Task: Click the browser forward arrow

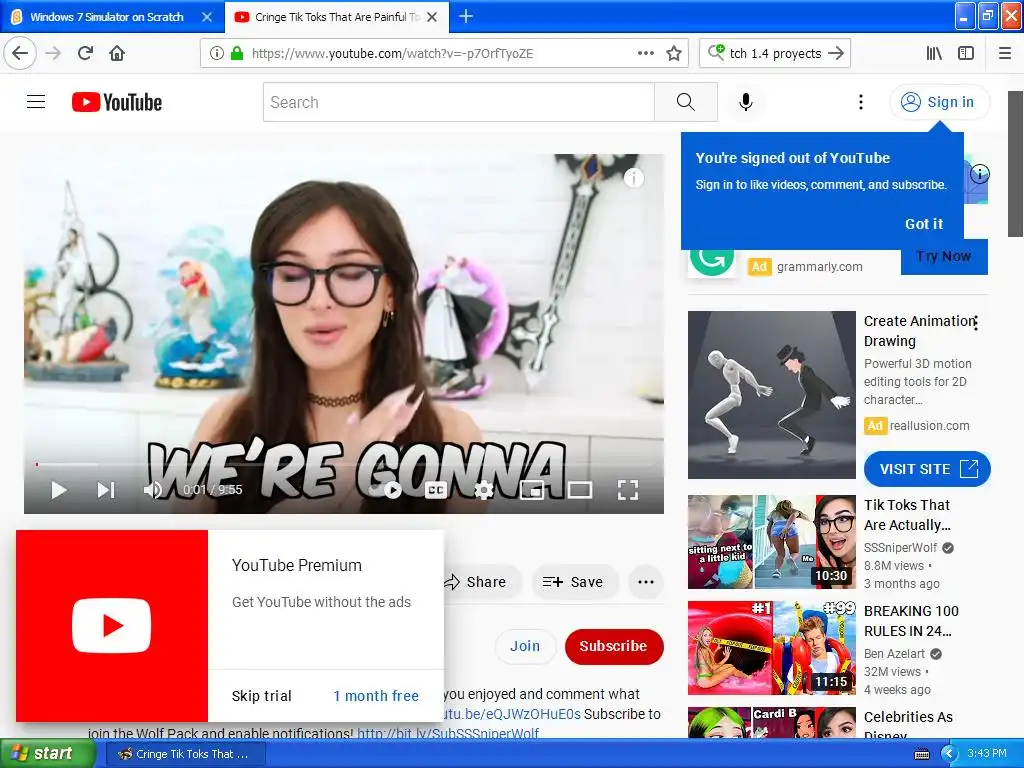Action: click(x=53, y=53)
